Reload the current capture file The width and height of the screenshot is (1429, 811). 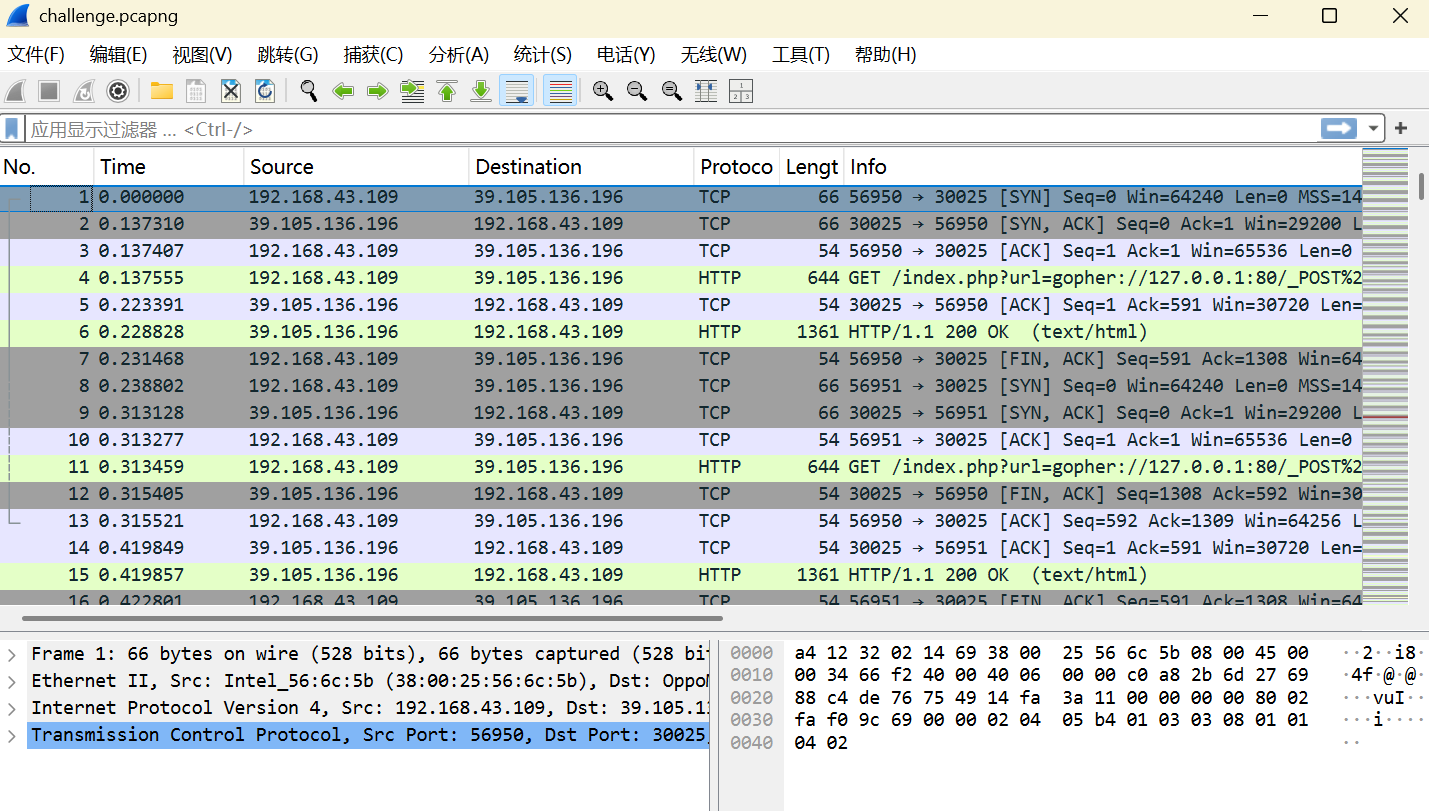[265, 91]
